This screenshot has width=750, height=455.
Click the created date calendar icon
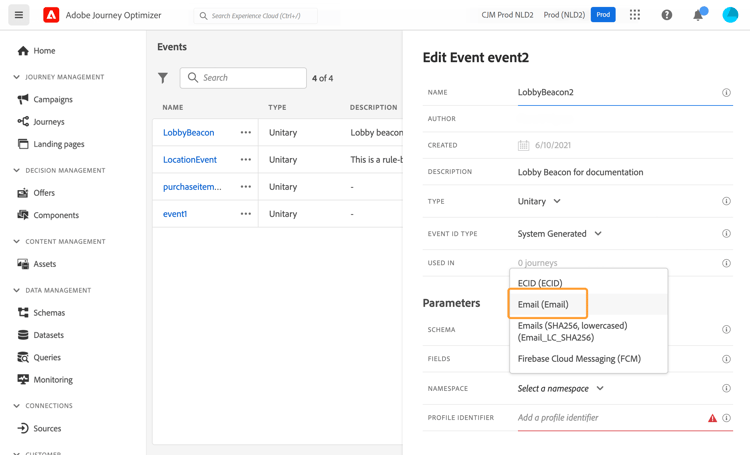point(523,145)
